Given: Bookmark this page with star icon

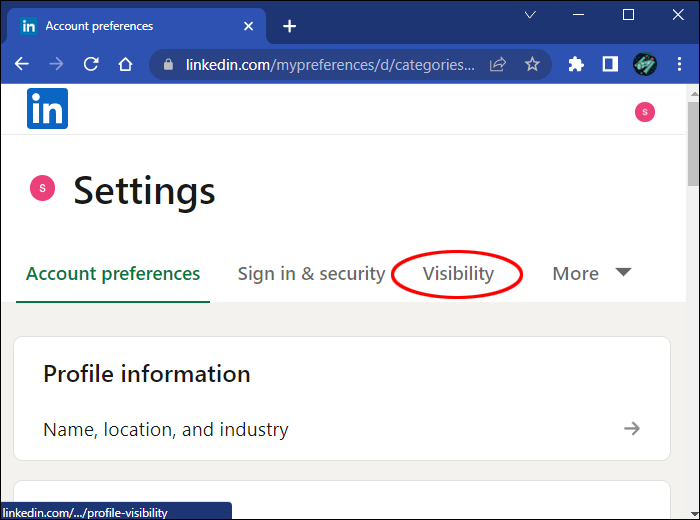Looking at the screenshot, I should [532, 64].
